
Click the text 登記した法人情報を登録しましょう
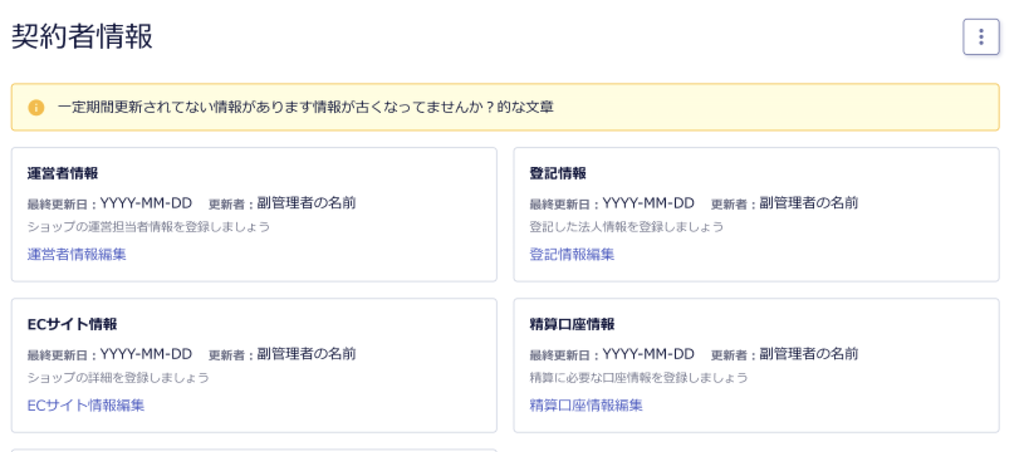(x=626, y=227)
